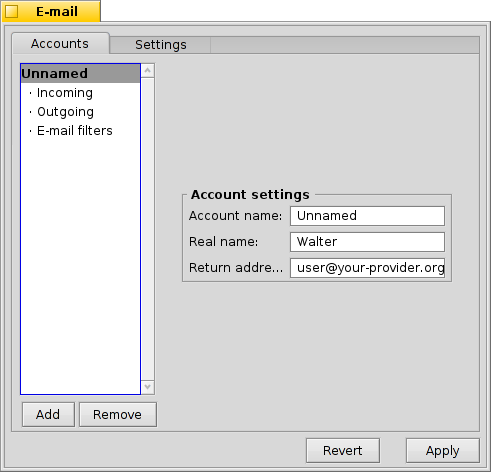Viewport: 491px width, 472px height.
Task: Click the account list scroll down arrow
Action: pos(148,387)
